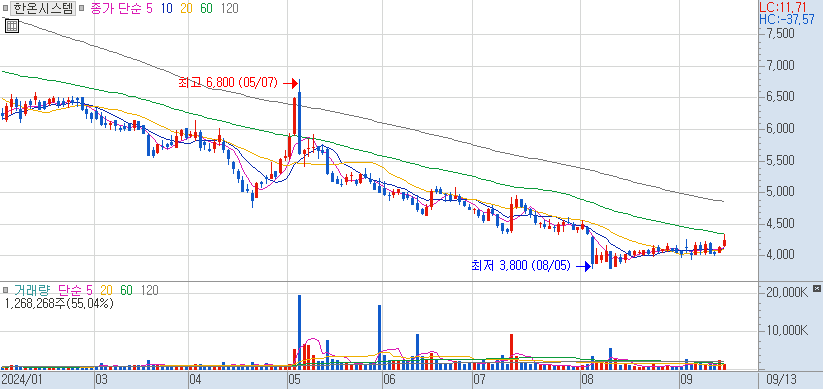Select the orange 20 volume average label
The image size is (823, 389).
[x=107, y=290]
